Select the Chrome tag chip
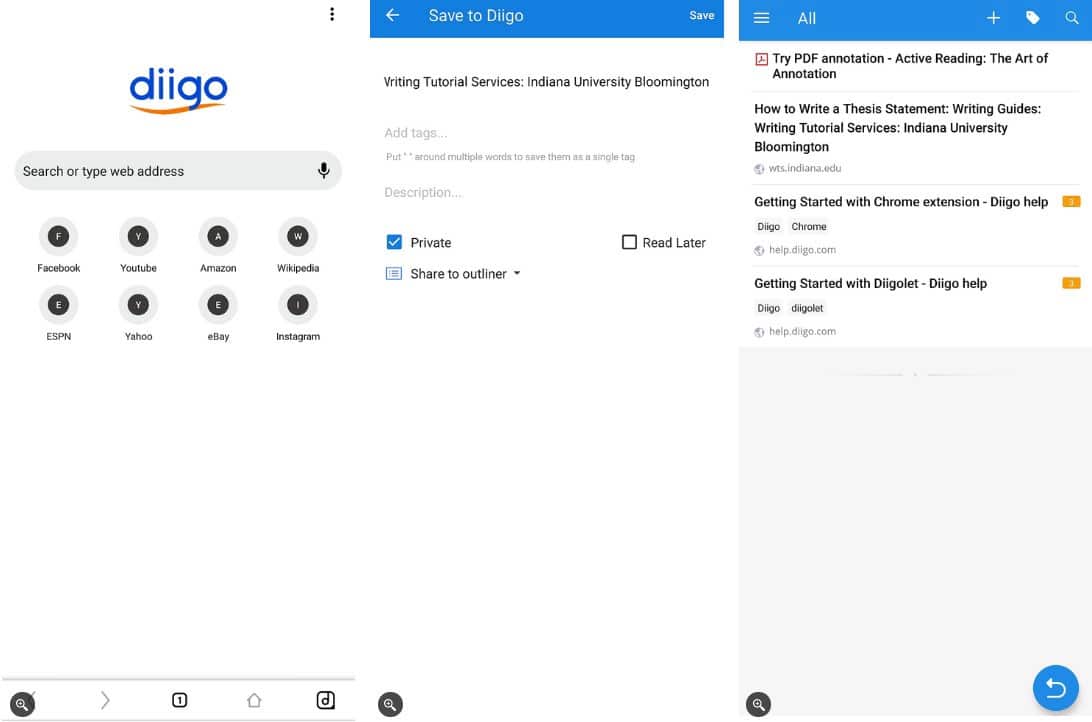Viewport: 1092px width, 722px height. pyautogui.click(x=809, y=227)
